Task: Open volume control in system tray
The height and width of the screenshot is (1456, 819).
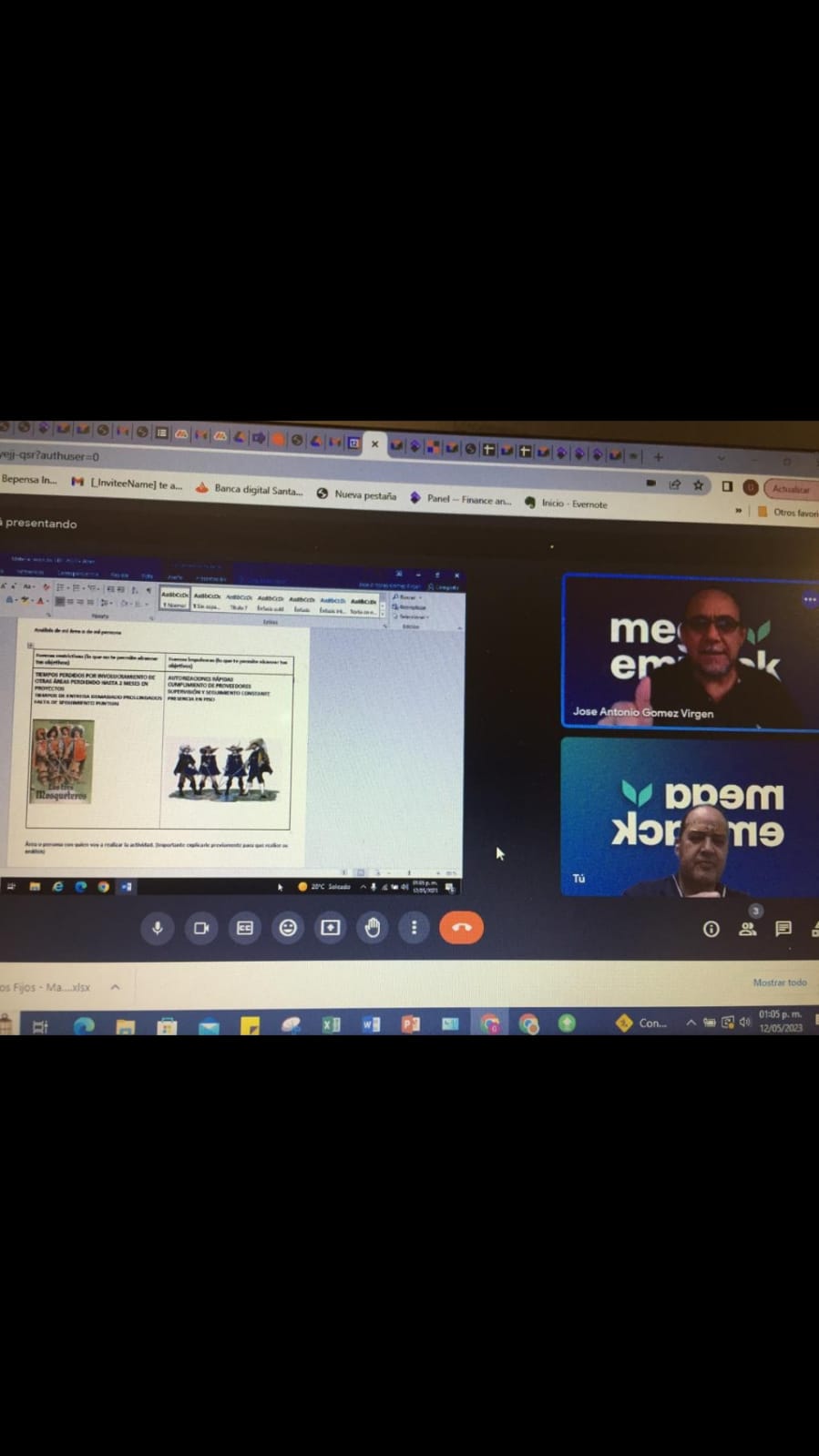Action: (x=744, y=1022)
